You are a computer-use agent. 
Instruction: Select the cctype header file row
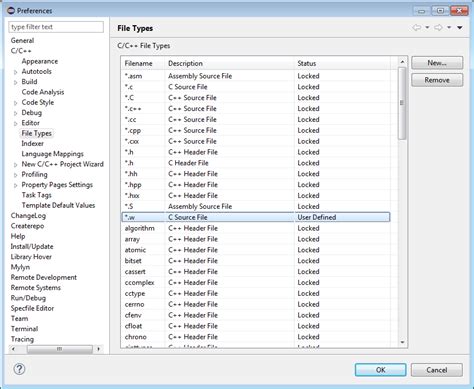point(256,293)
